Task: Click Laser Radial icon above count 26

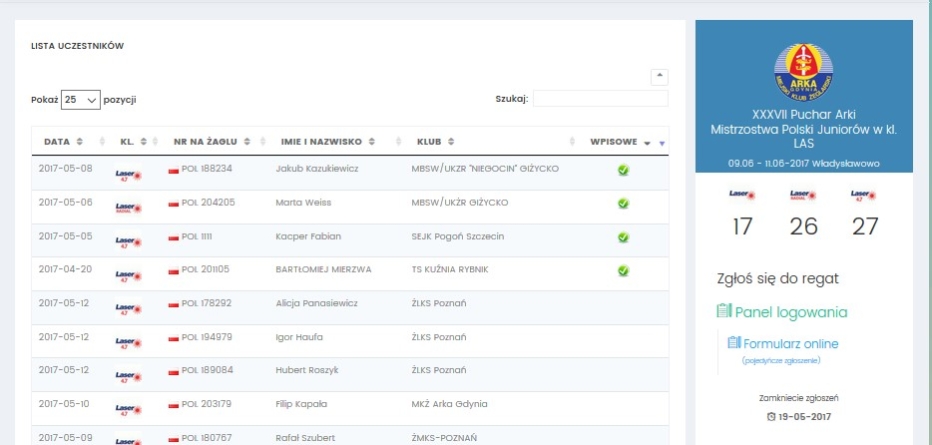Action: pos(803,194)
